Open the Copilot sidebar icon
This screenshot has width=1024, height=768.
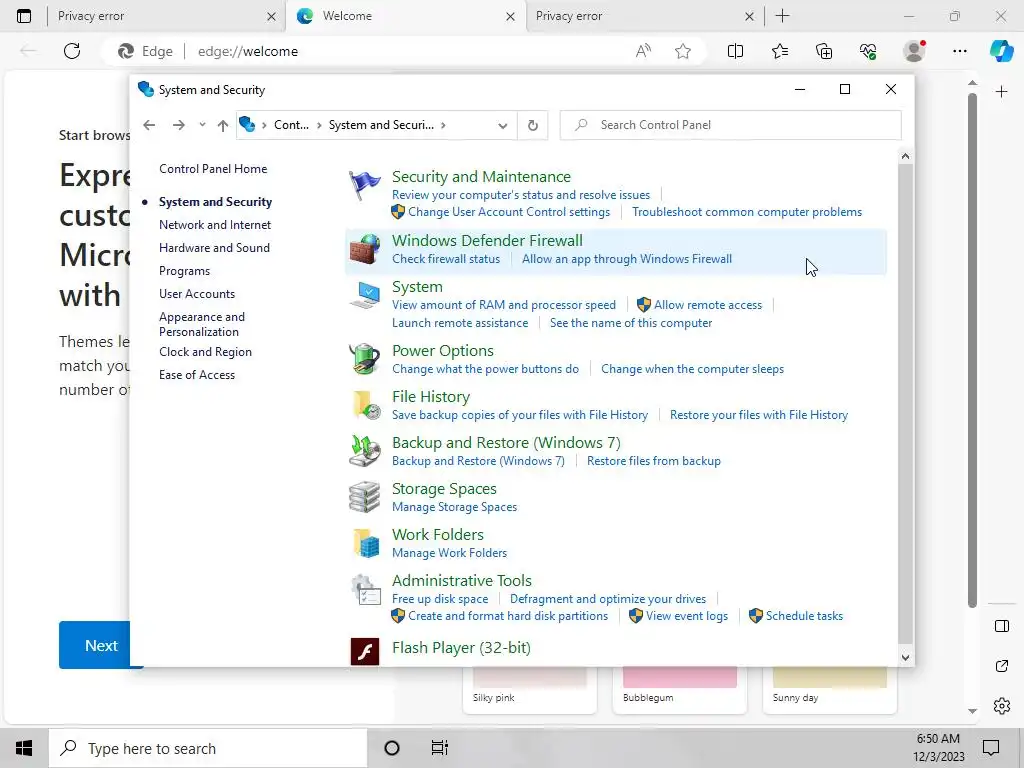tap(1002, 51)
